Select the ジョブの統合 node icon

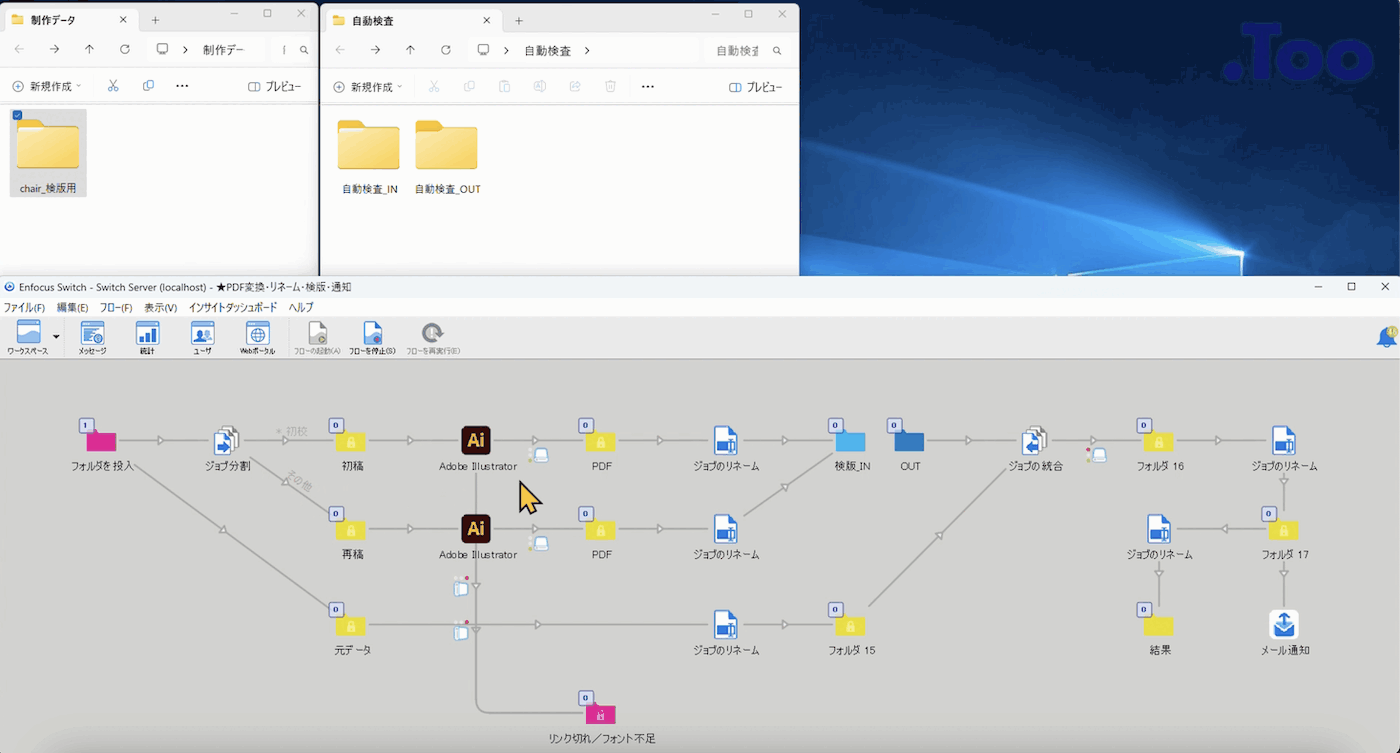(1034, 440)
